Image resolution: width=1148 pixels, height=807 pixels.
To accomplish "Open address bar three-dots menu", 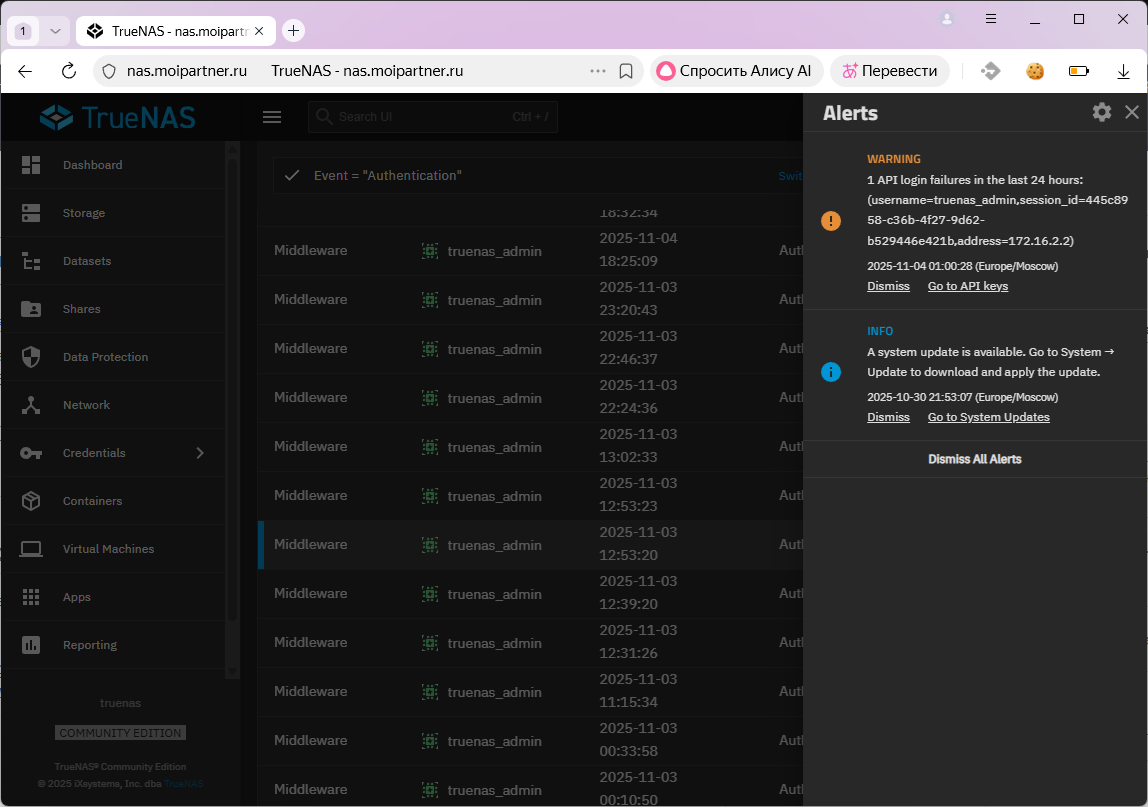I will (x=598, y=71).
